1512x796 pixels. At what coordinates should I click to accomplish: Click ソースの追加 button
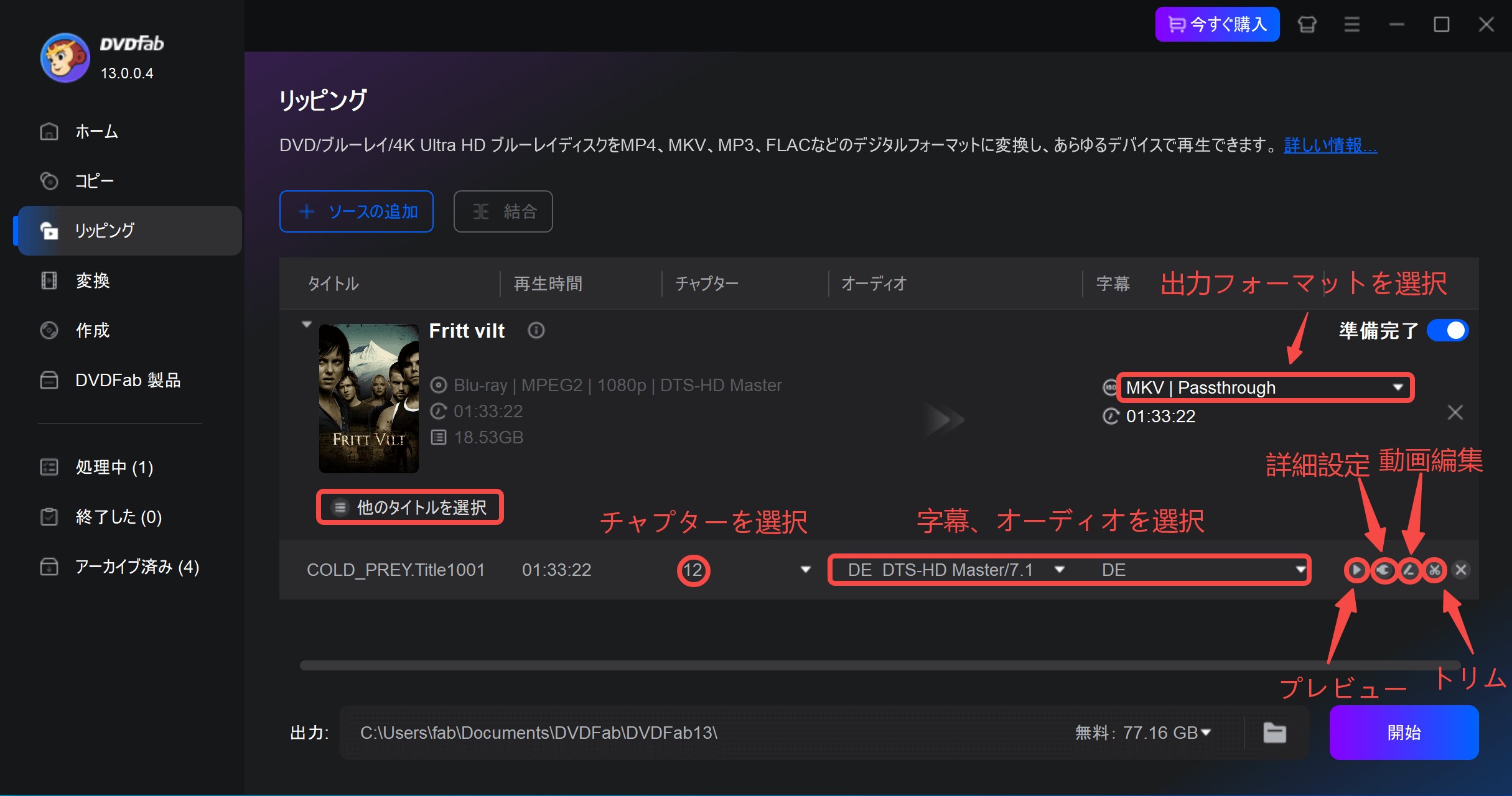[x=357, y=211]
